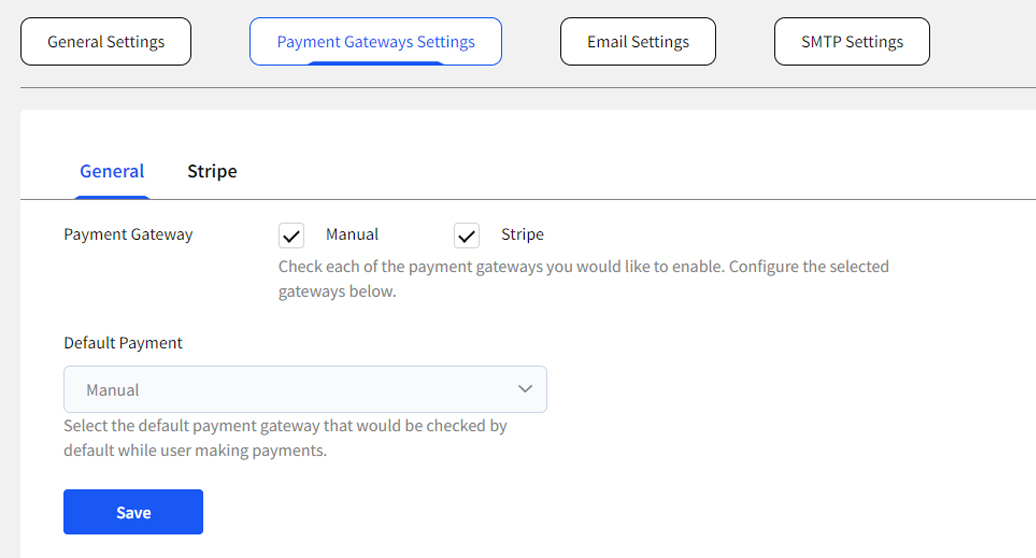
Task: Click the blue underline beneath the General sub-tab
Action: point(112,197)
